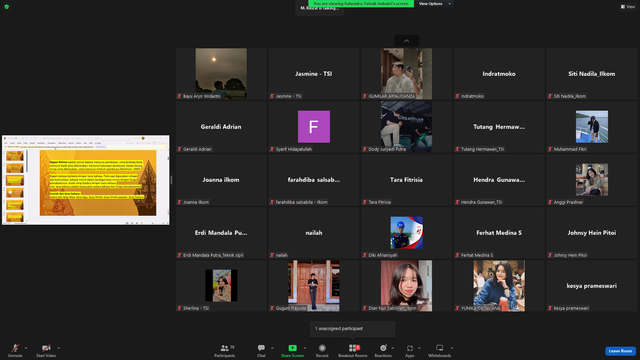Select the Ferhat Medina S tile
Viewport: 640px width, 360px height.
tap(499, 233)
